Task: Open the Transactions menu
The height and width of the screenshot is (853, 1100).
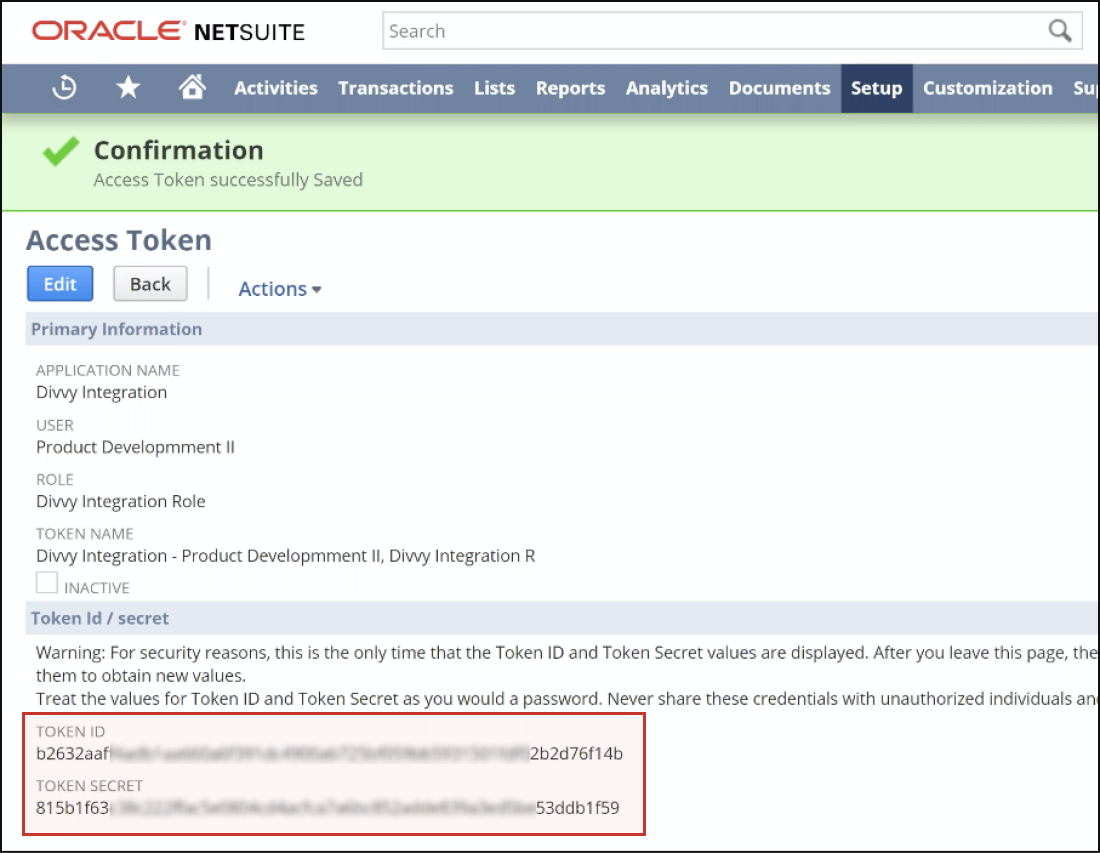Action: click(395, 88)
